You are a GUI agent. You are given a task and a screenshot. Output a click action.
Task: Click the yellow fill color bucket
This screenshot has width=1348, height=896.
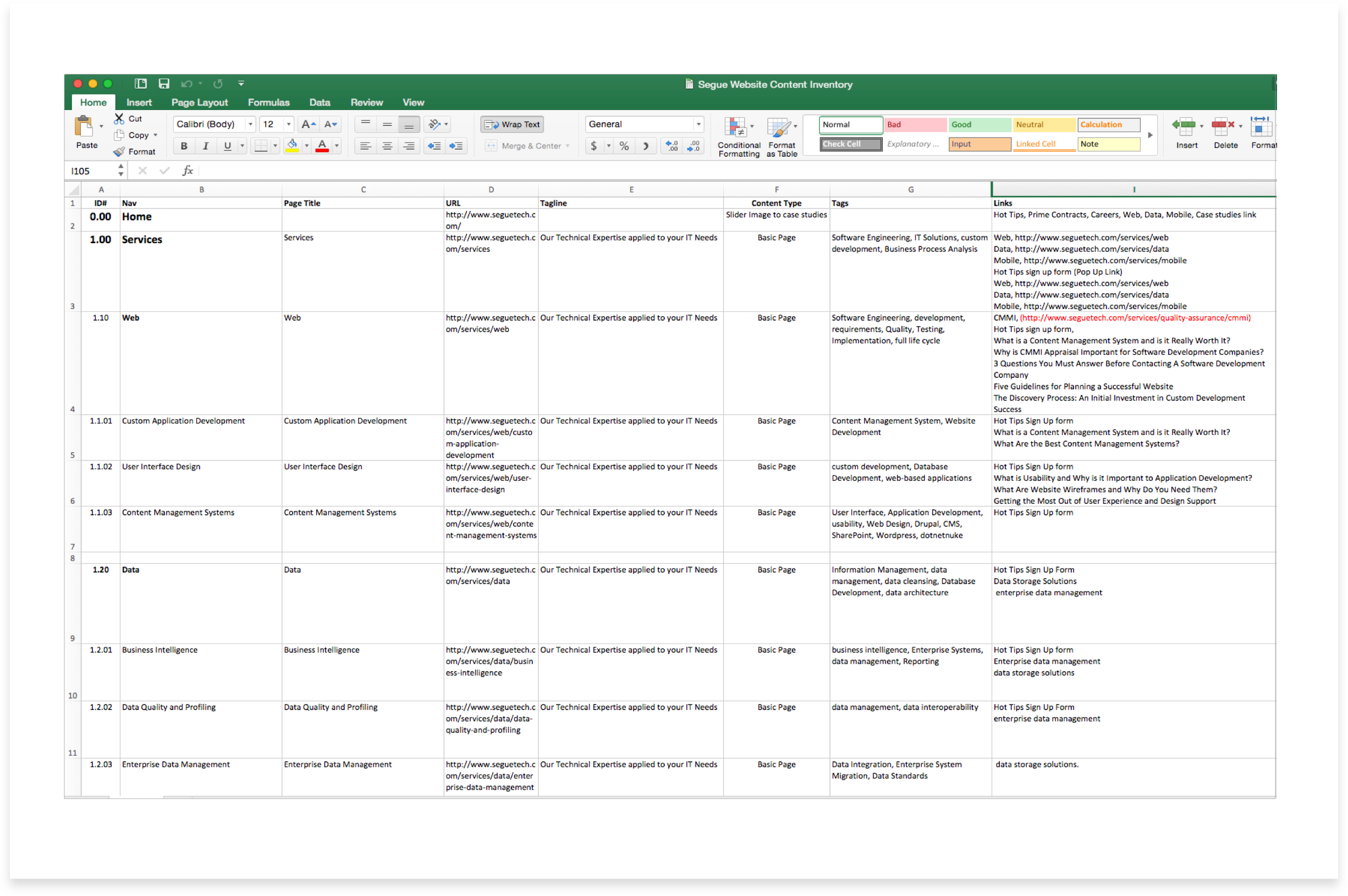[292, 145]
